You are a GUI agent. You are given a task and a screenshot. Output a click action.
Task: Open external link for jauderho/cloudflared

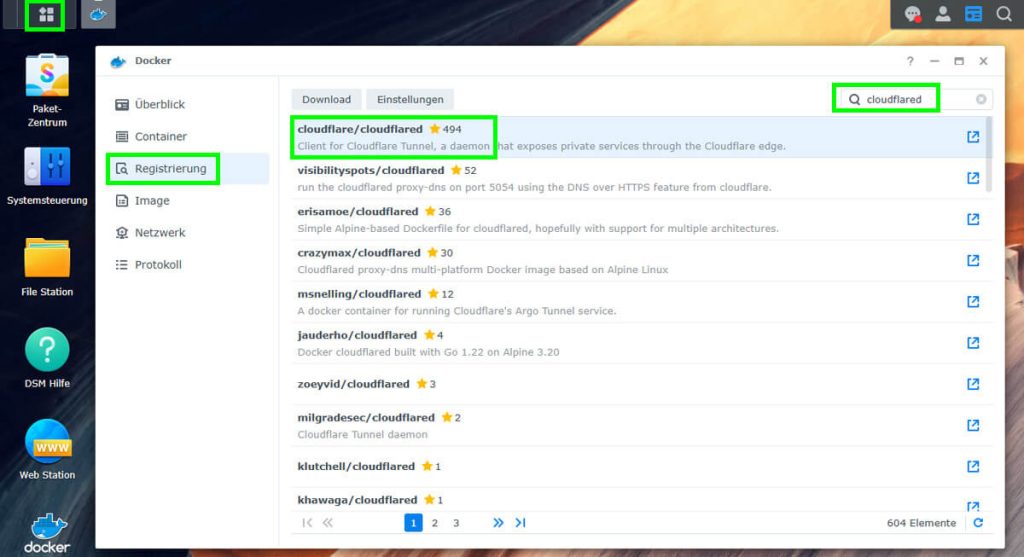(x=973, y=343)
